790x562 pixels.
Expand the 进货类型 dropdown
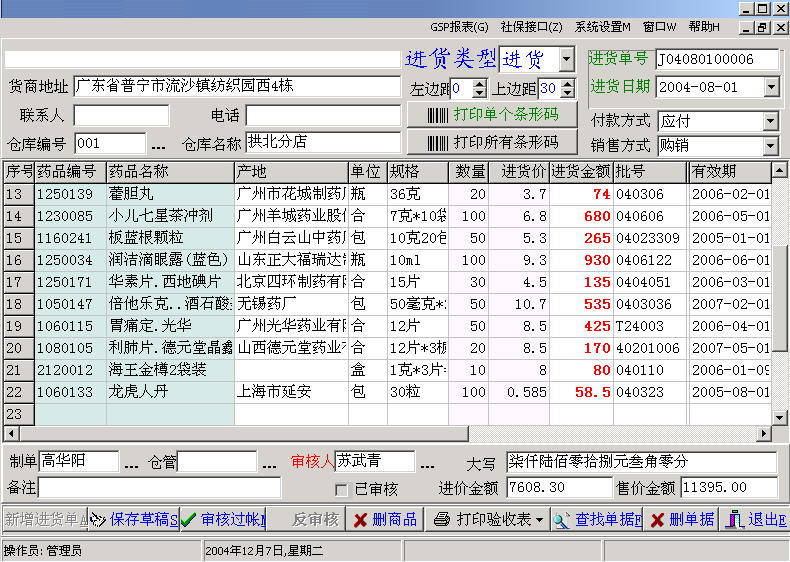pos(566,59)
